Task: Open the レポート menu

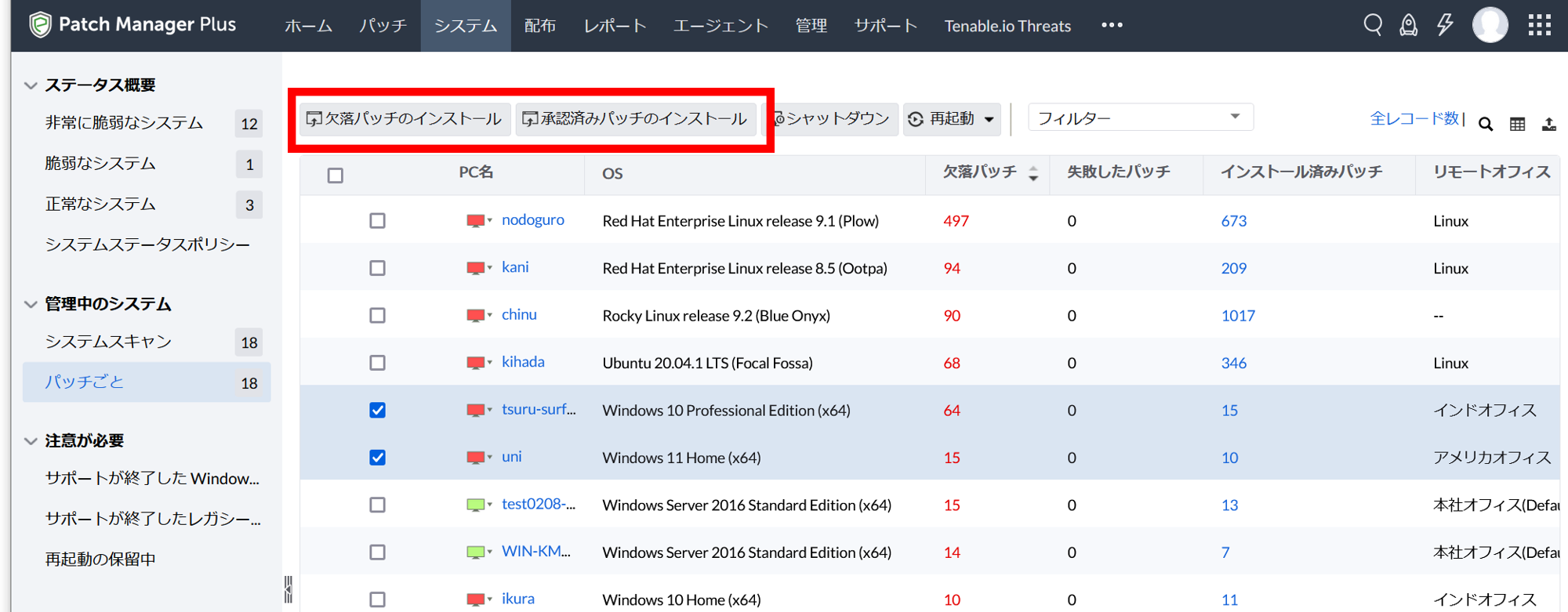Action: 615,26
